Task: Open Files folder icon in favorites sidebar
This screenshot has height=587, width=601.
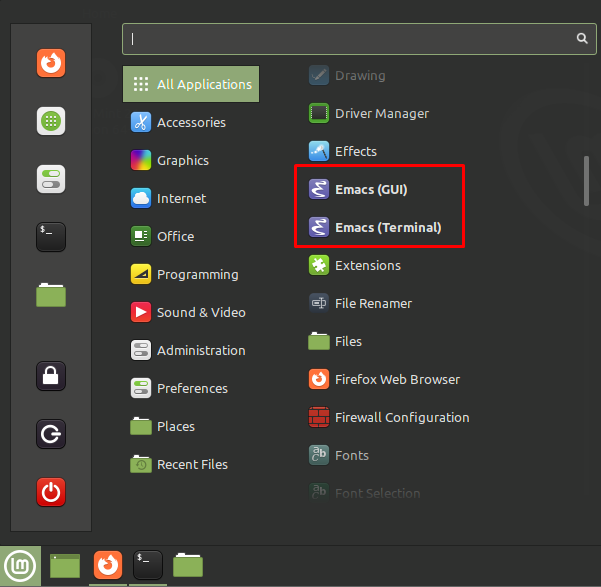Action: [51, 295]
